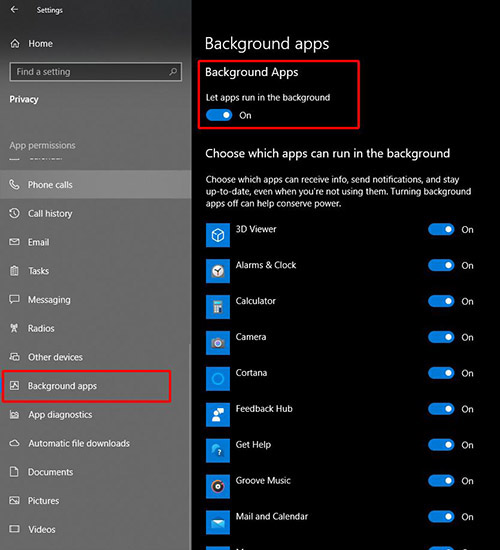
Task: Click the Phone calls handset icon
Action: tap(14, 185)
